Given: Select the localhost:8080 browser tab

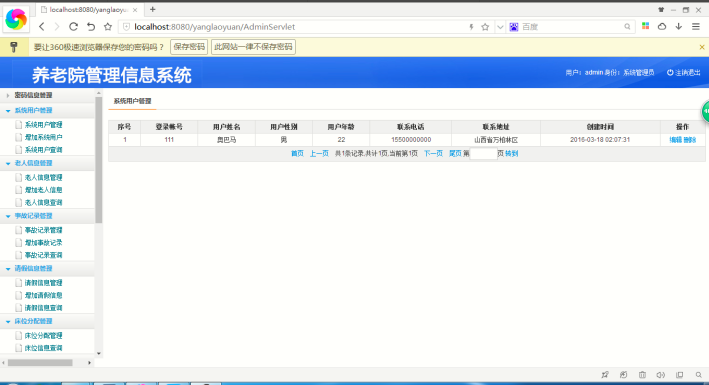Looking at the screenshot, I should 89,10.
